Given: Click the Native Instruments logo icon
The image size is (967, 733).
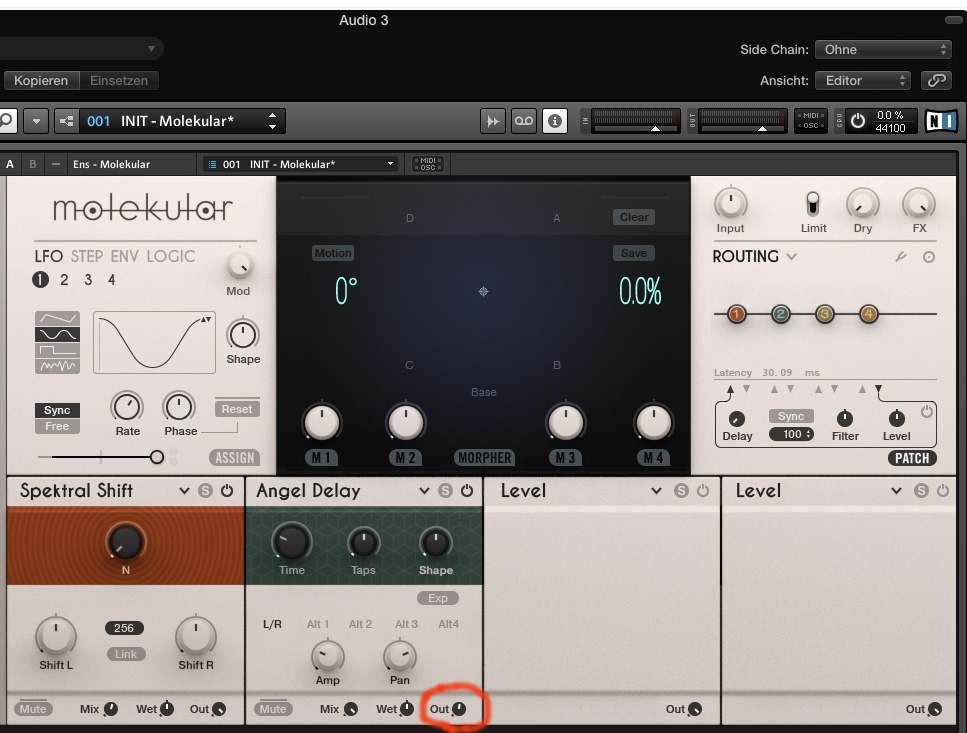Looking at the screenshot, I should pyautogui.click(x=940, y=121).
